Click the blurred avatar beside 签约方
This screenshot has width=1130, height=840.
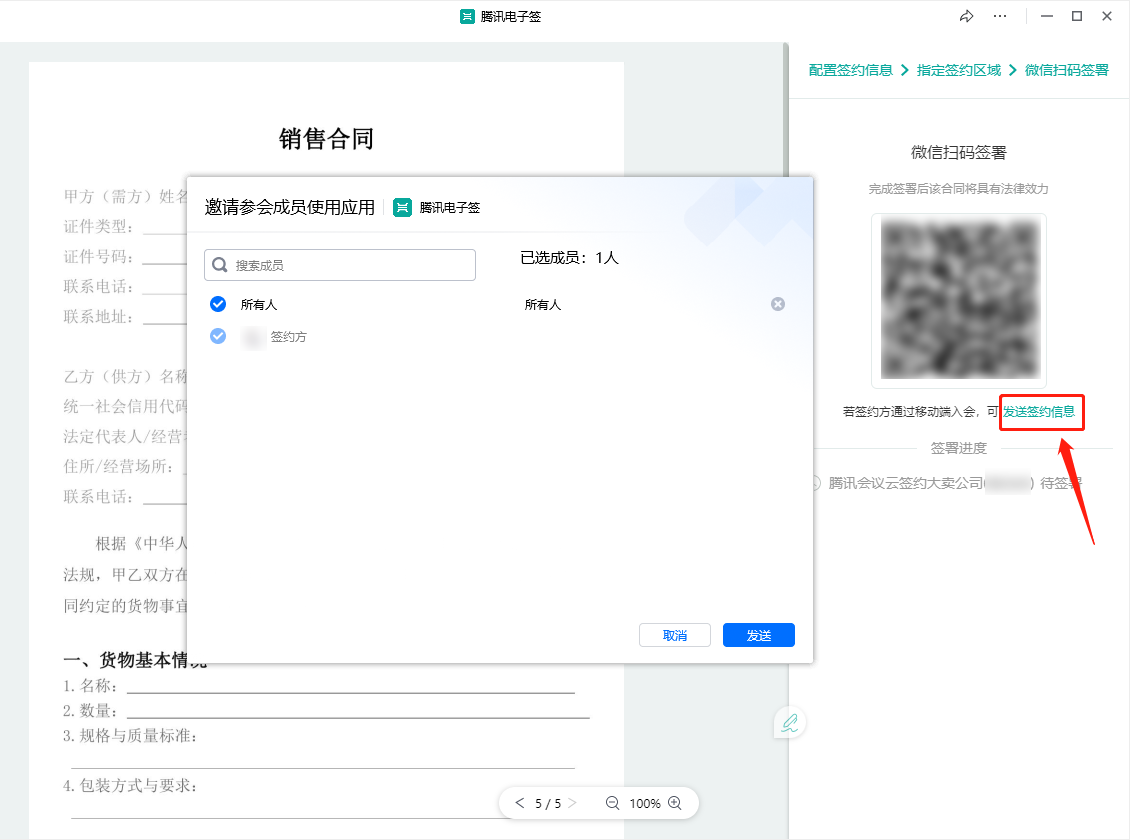[254, 336]
